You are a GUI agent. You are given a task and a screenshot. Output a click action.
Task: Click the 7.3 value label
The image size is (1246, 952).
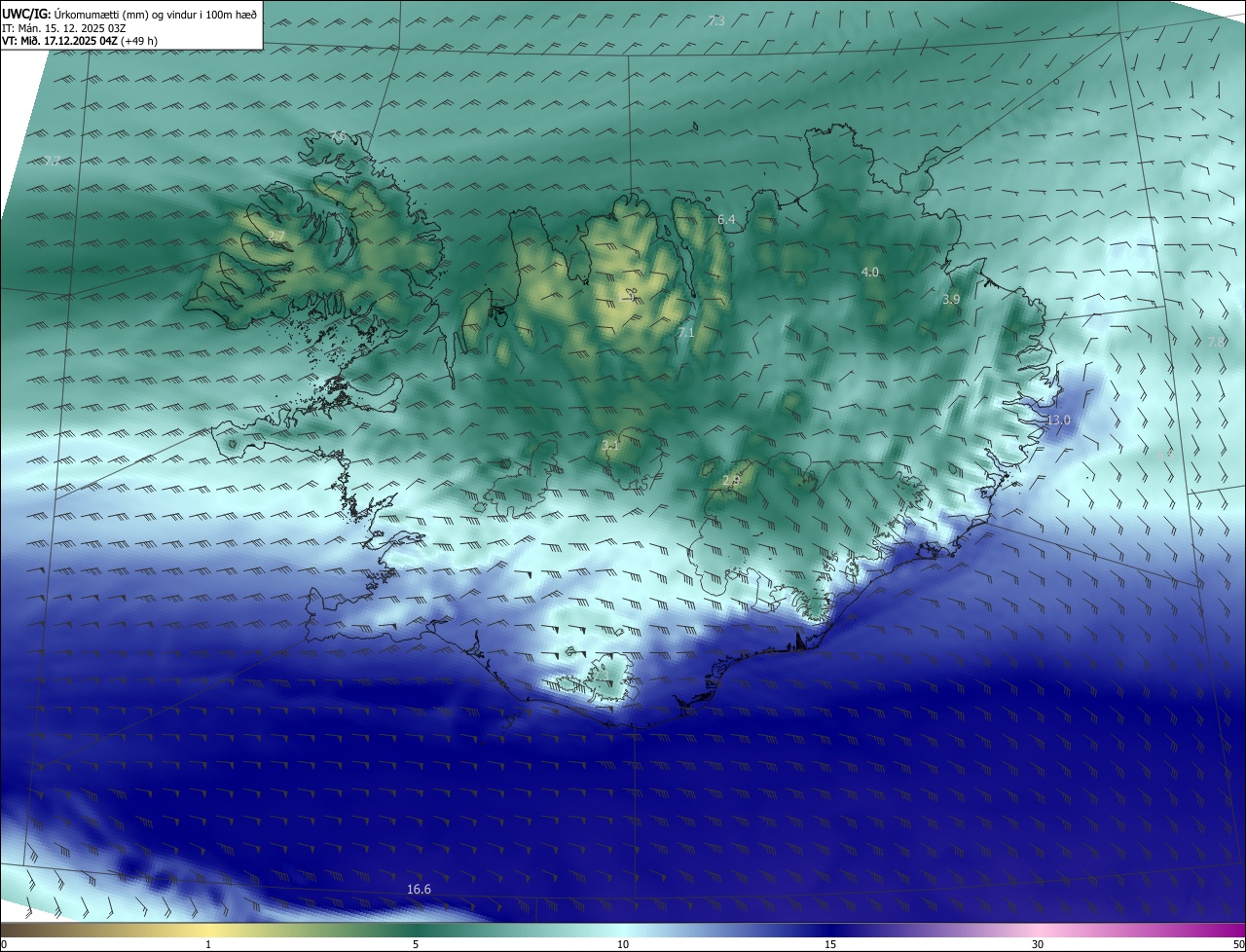tap(716, 20)
